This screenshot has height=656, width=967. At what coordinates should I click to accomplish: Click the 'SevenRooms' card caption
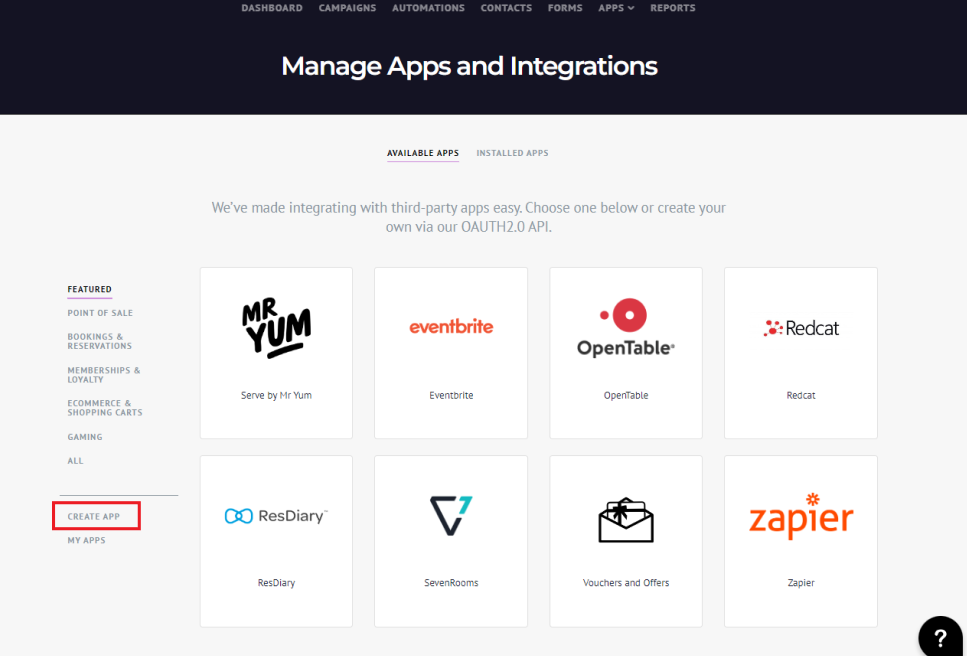pos(451,583)
